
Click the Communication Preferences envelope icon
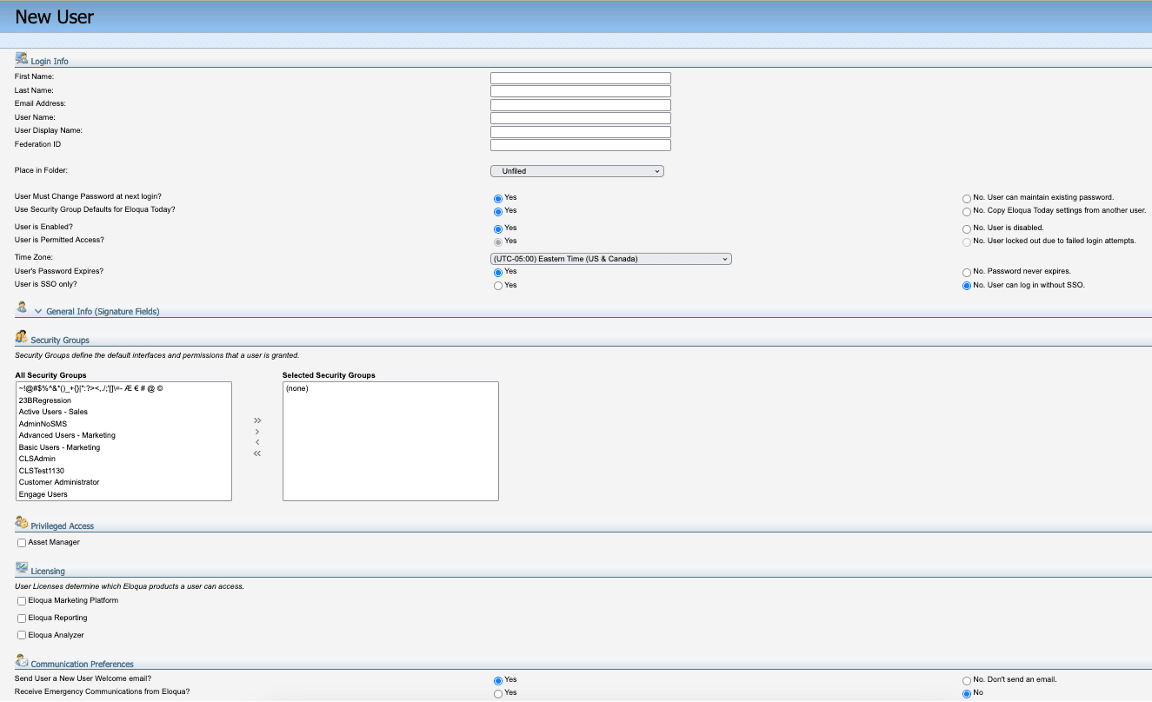click(20, 661)
